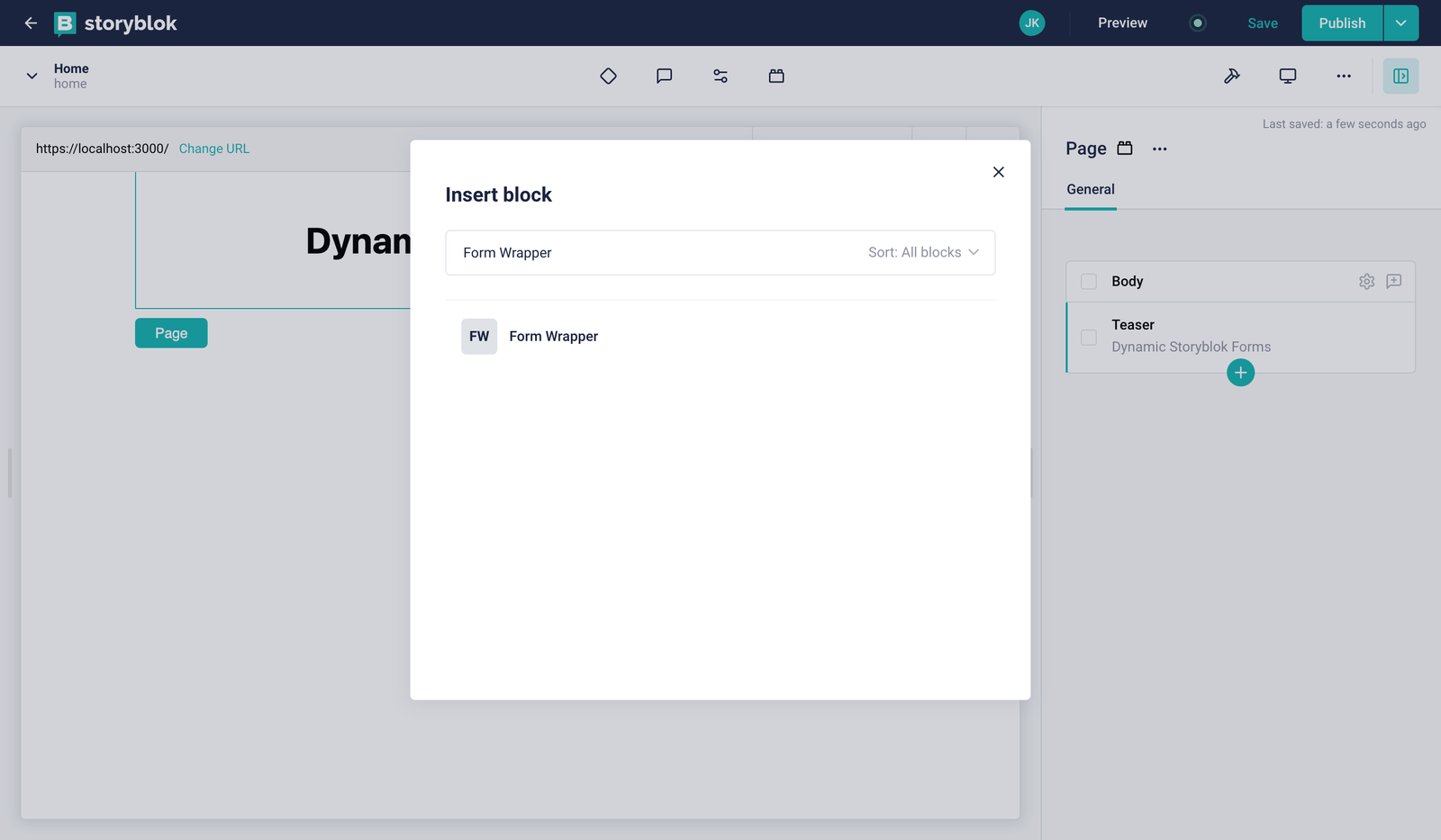Expand the Publish options dropdown arrow
The image size is (1441, 840).
pyautogui.click(x=1400, y=23)
